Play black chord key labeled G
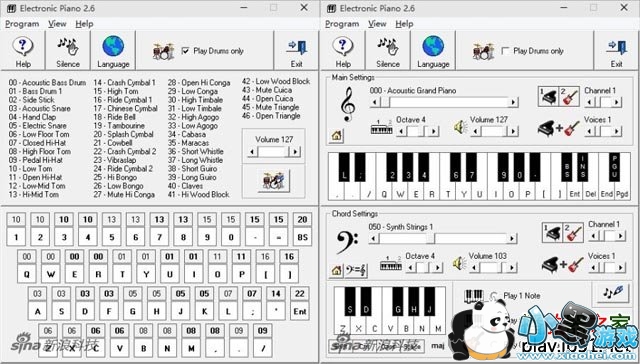The width and height of the screenshot is (640, 364). click(398, 301)
